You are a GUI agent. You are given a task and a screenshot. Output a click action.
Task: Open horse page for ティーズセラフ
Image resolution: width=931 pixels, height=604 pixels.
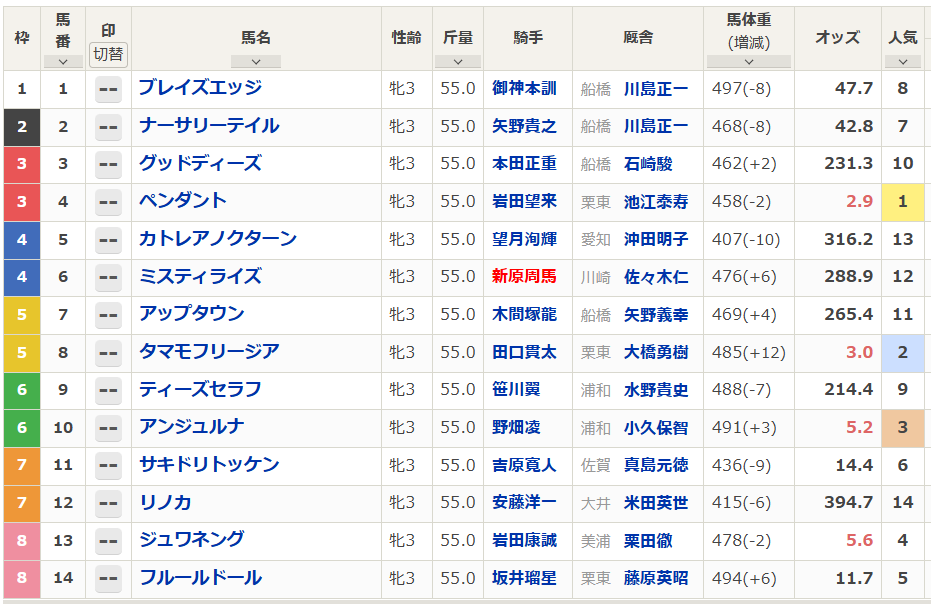coord(200,389)
